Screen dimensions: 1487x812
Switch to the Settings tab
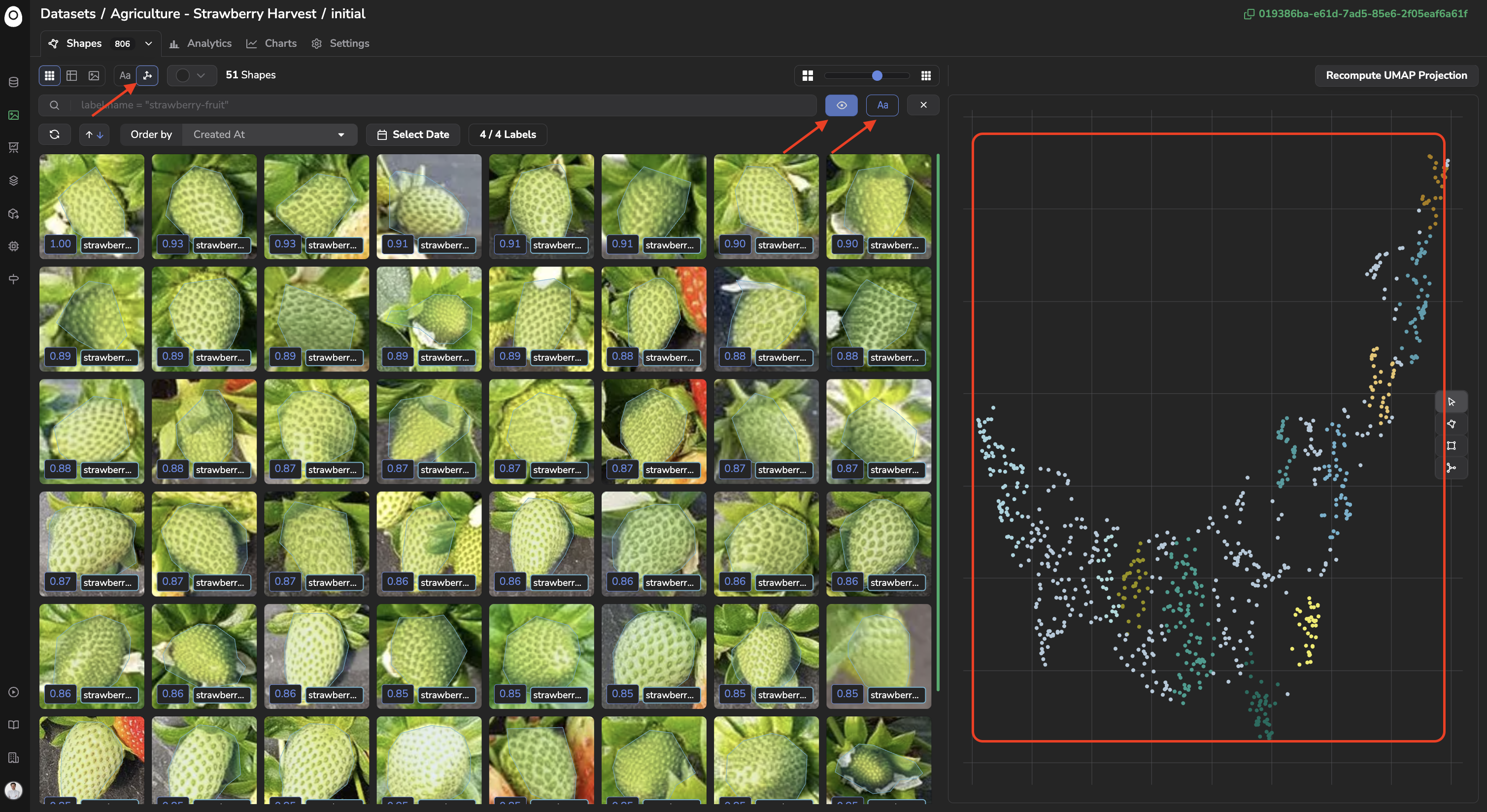pyautogui.click(x=340, y=43)
